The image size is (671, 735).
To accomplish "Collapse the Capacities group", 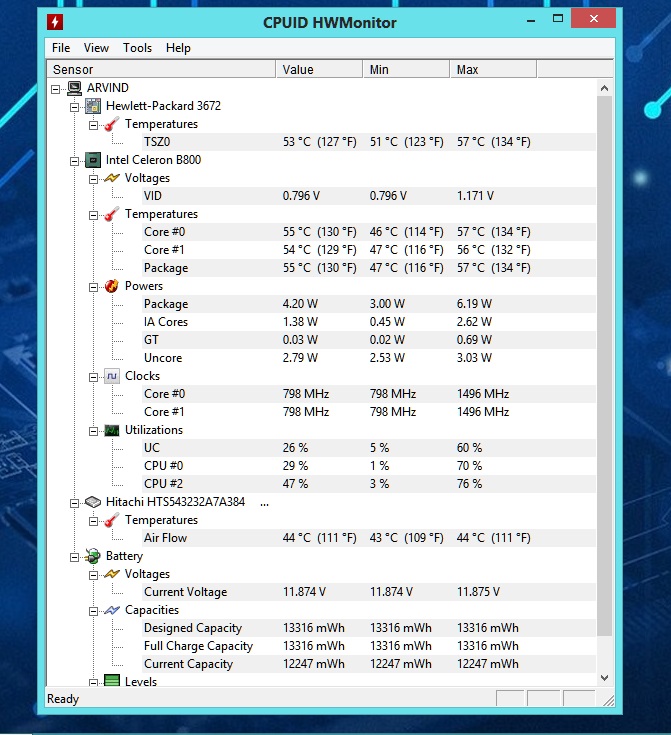I will click(93, 611).
